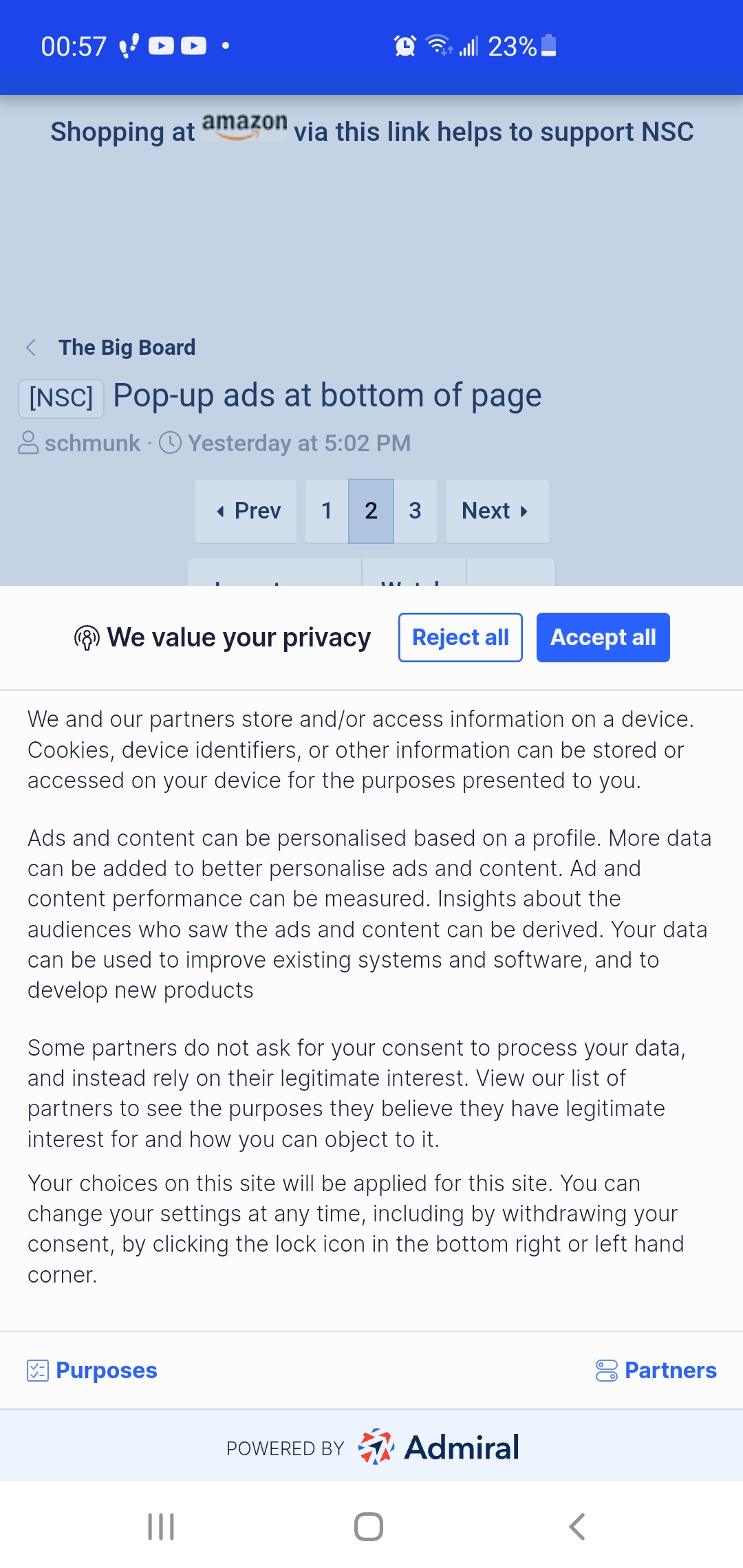
Task: Click Accept all cookies button
Action: coord(603,638)
